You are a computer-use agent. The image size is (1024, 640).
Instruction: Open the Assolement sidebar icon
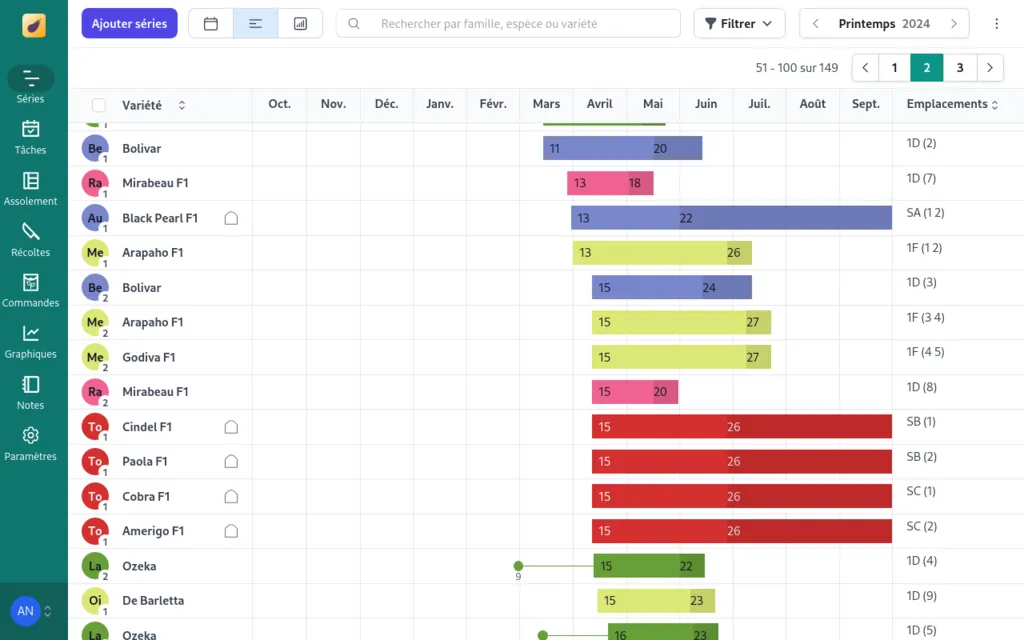(x=30, y=188)
